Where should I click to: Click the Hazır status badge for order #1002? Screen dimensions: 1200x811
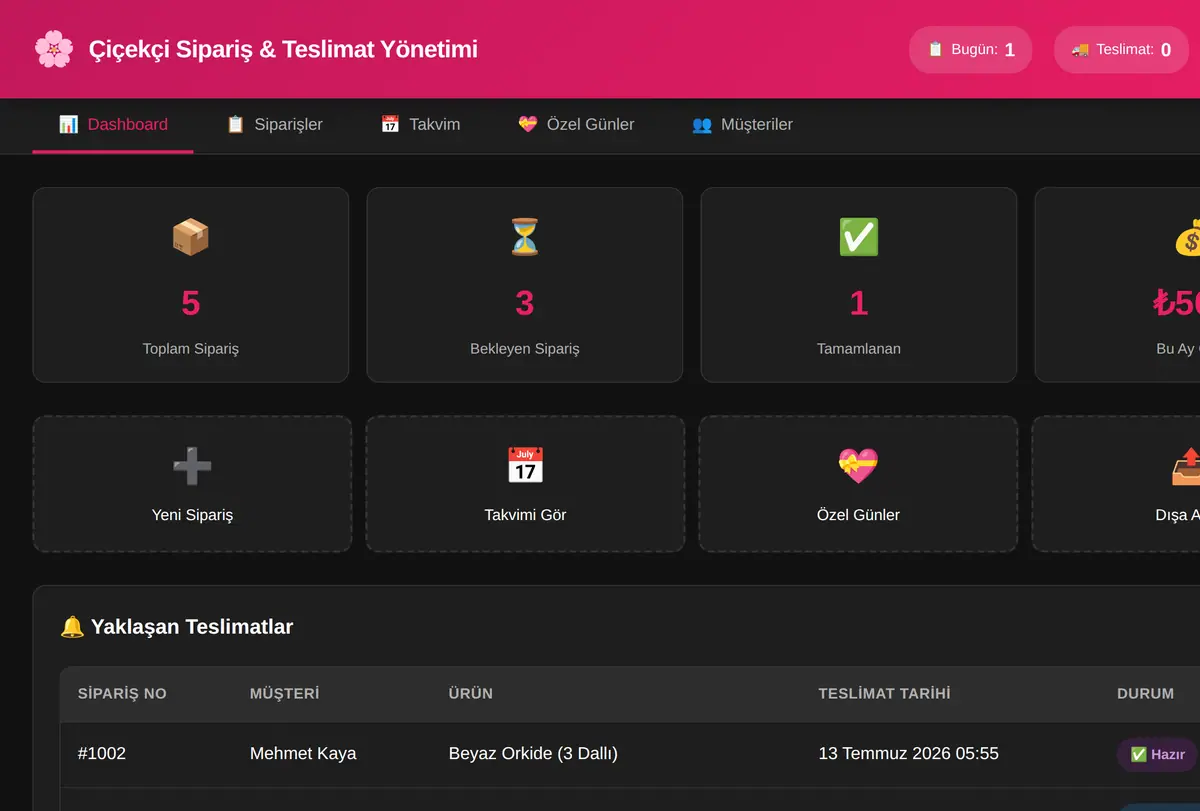(x=1158, y=755)
